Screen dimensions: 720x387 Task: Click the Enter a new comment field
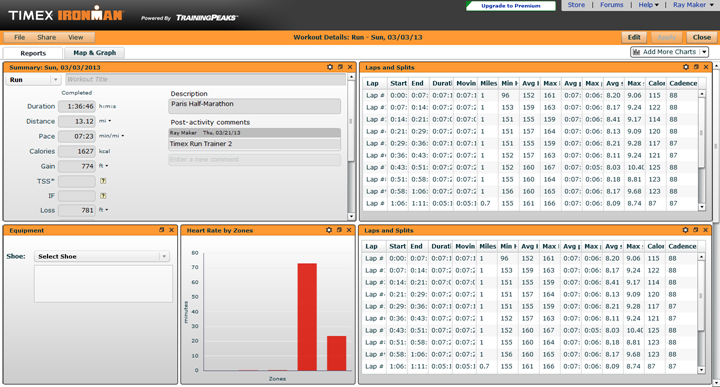pos(254,159)
